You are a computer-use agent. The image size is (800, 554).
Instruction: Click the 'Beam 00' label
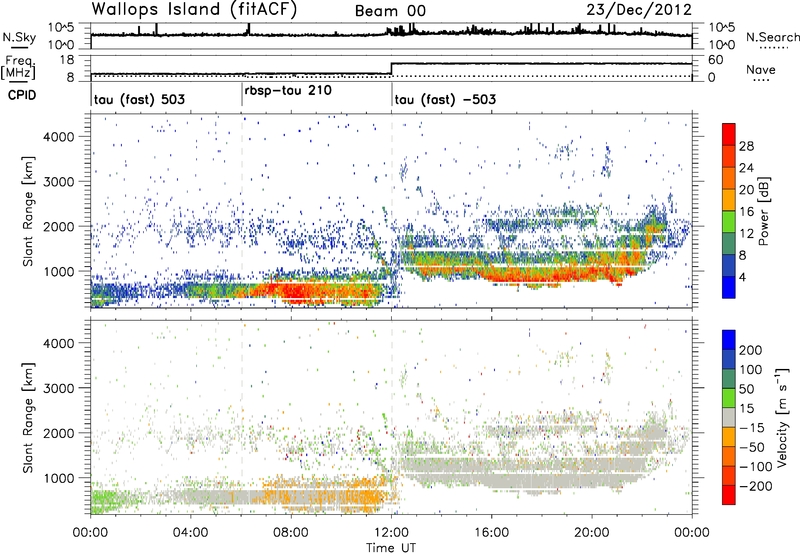(390, 11)
